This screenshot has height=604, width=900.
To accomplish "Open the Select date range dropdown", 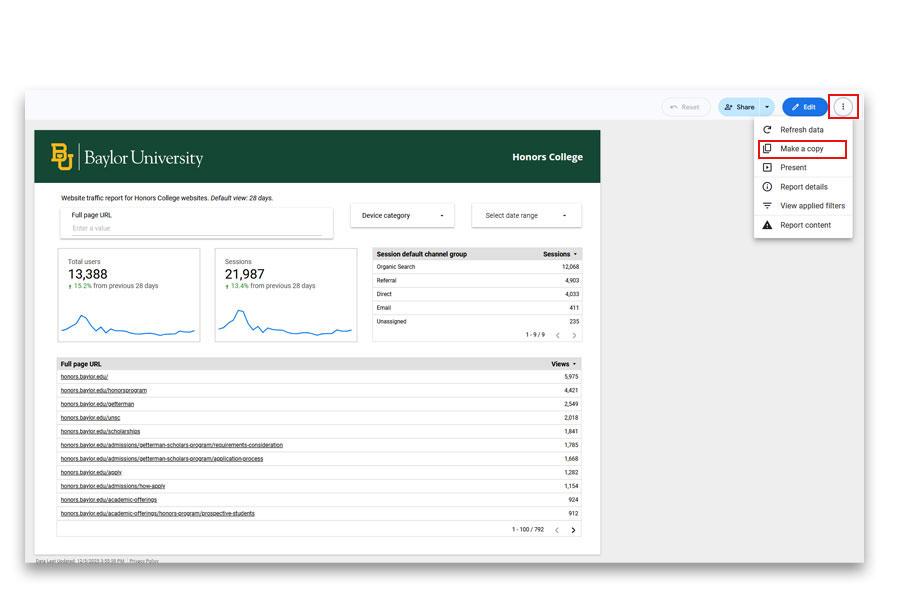I will click(526, 216).
